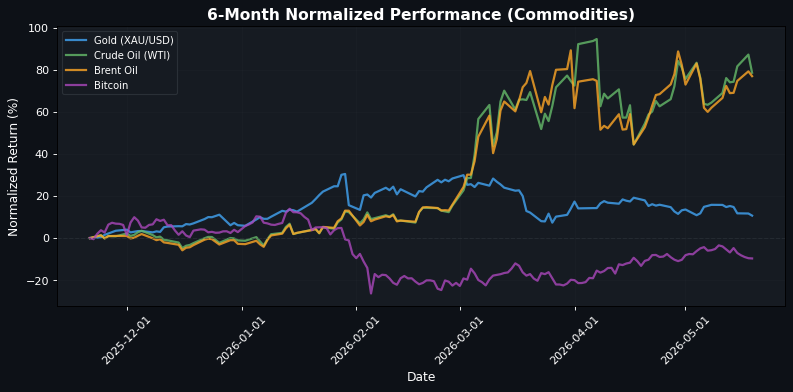Click the green Crude Oil peak near 95%
This screenshot has width=793, height=392.
(597, 39)
